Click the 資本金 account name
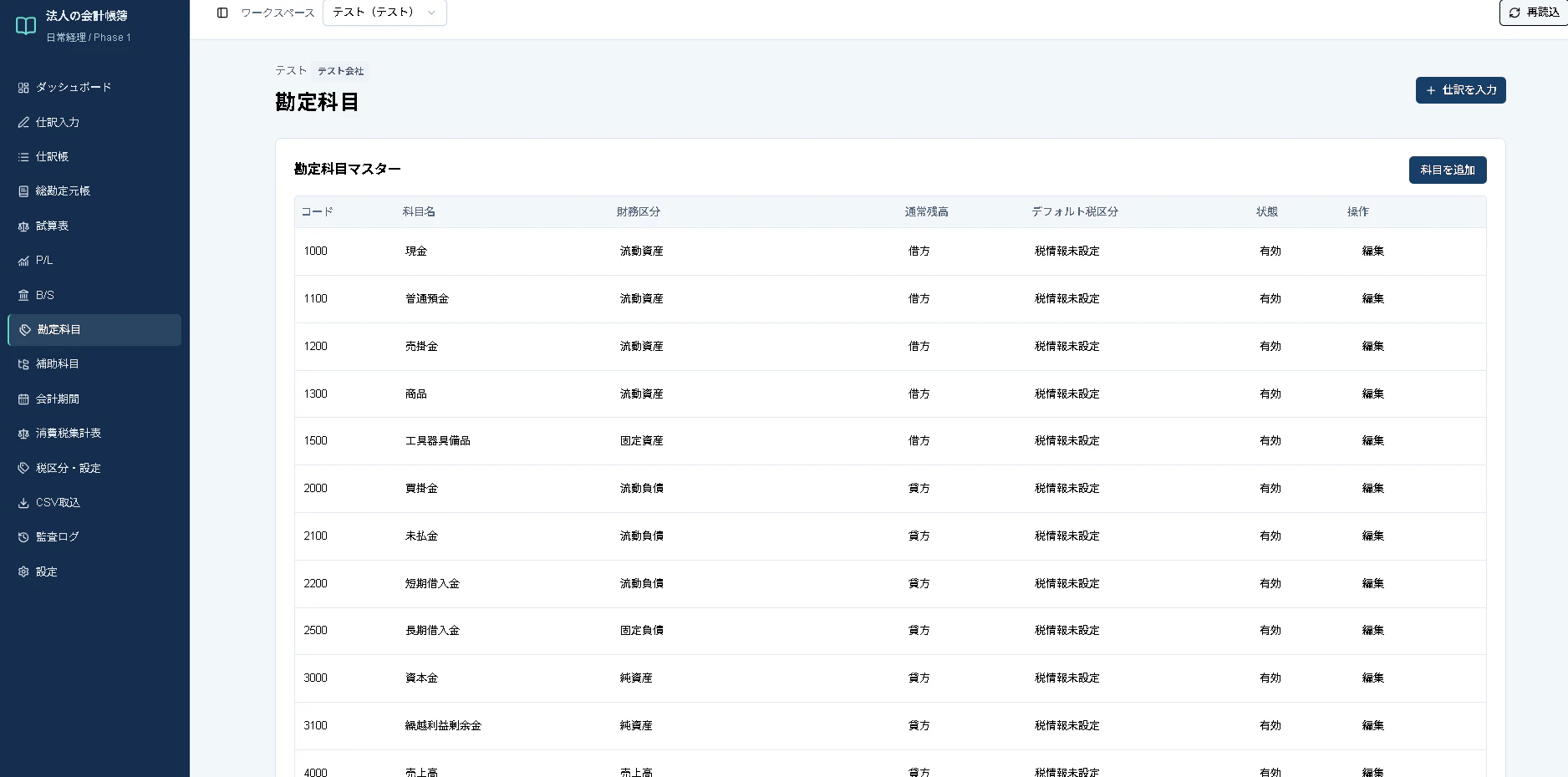The height and width of the screenshot is (777, 1568). 421,678
